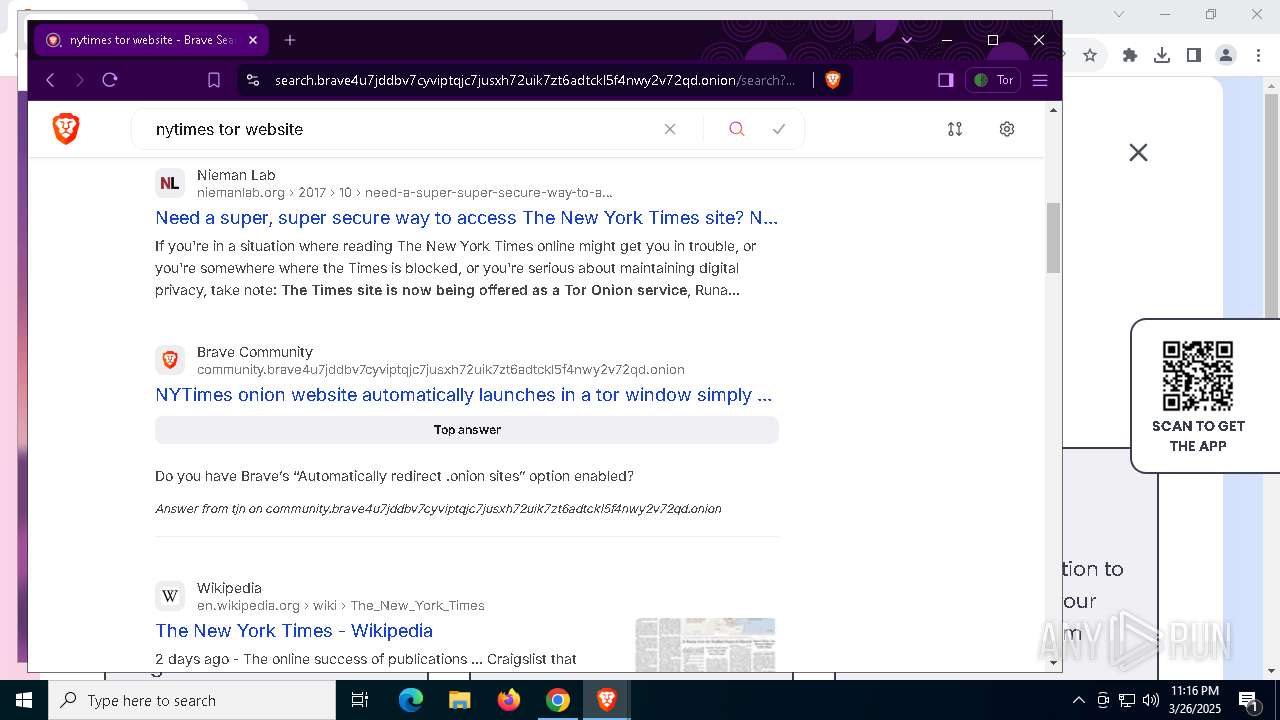Switch to Brave on taskbar
The image size is (1280, 720).
[606, 700]
